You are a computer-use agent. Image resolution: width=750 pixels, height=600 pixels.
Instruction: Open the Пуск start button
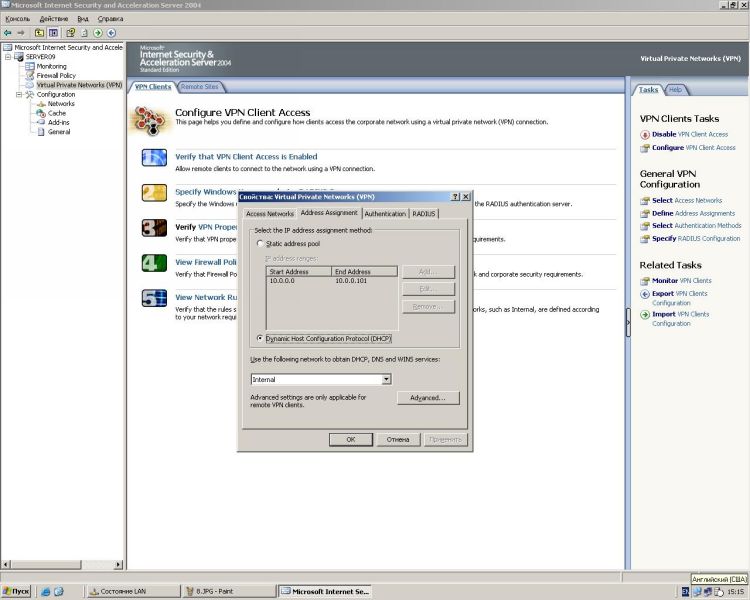click(16, 591)
